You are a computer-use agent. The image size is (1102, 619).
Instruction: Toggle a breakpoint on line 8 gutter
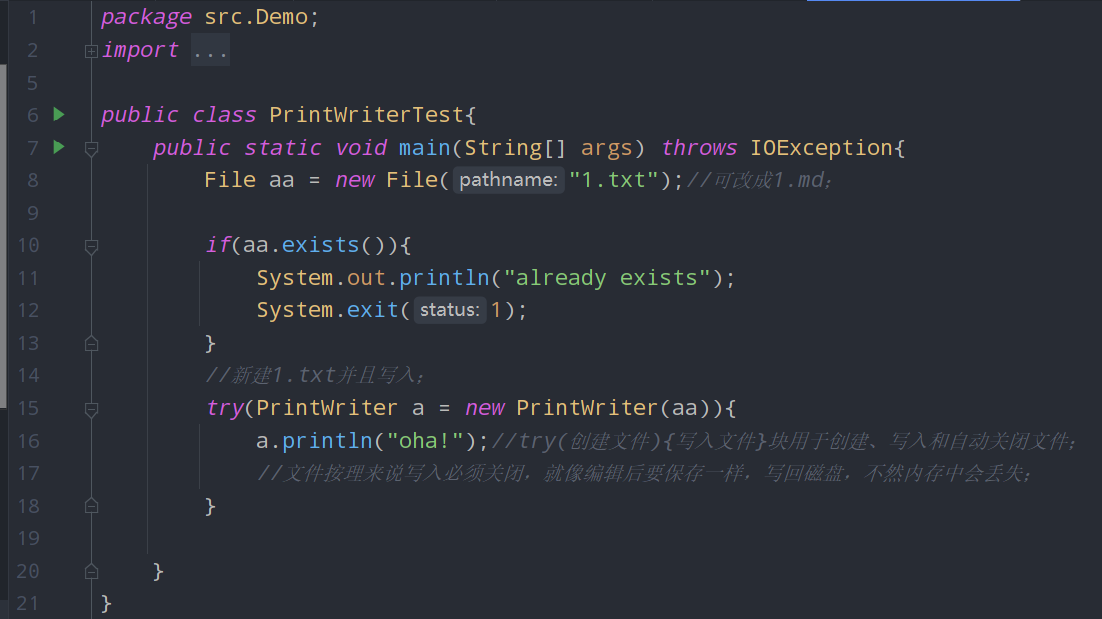60,180
